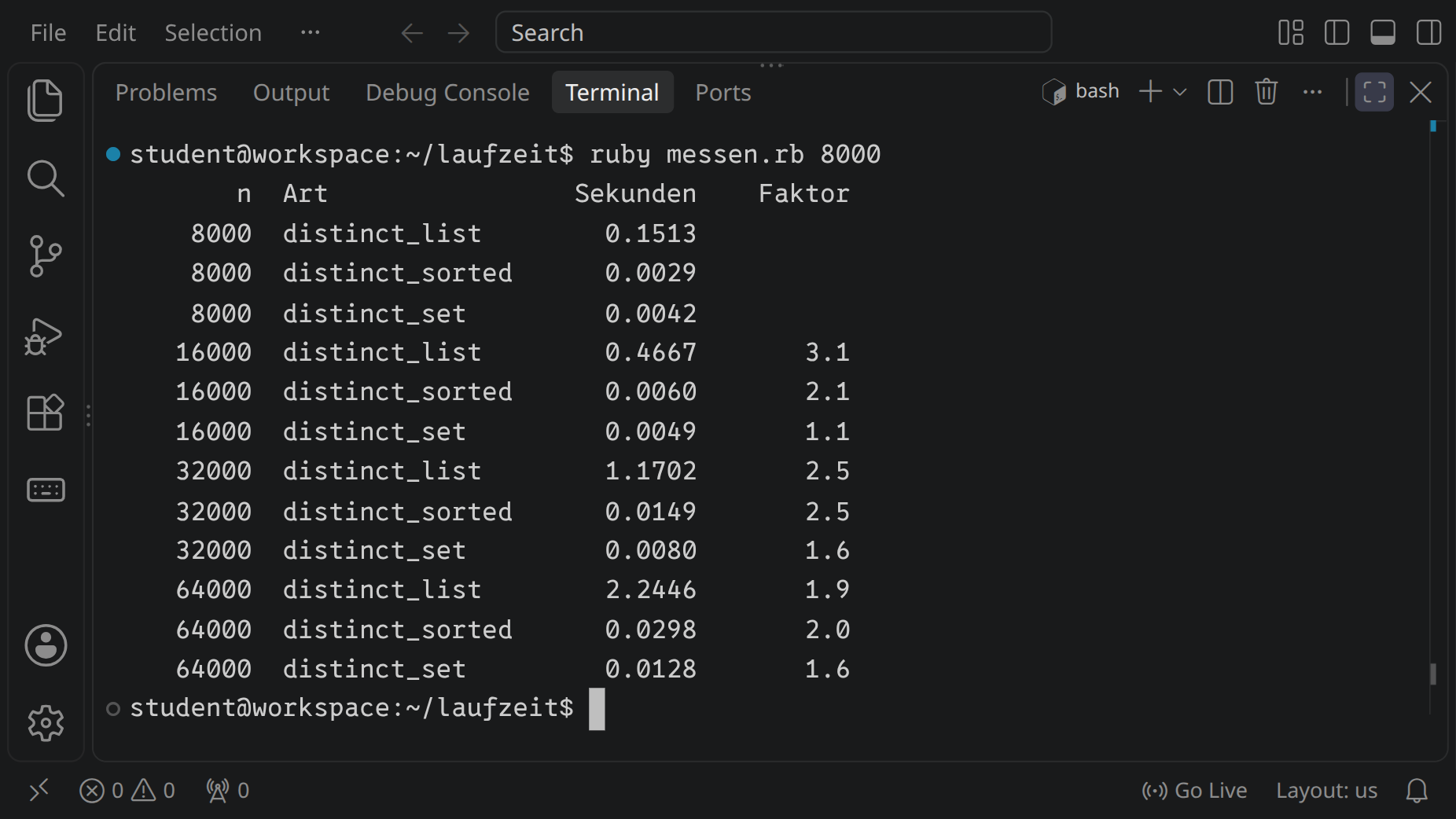The width and height of the screenshot is (1456, 819).
Task: Start Go Live server
Action: [1194, 790]
